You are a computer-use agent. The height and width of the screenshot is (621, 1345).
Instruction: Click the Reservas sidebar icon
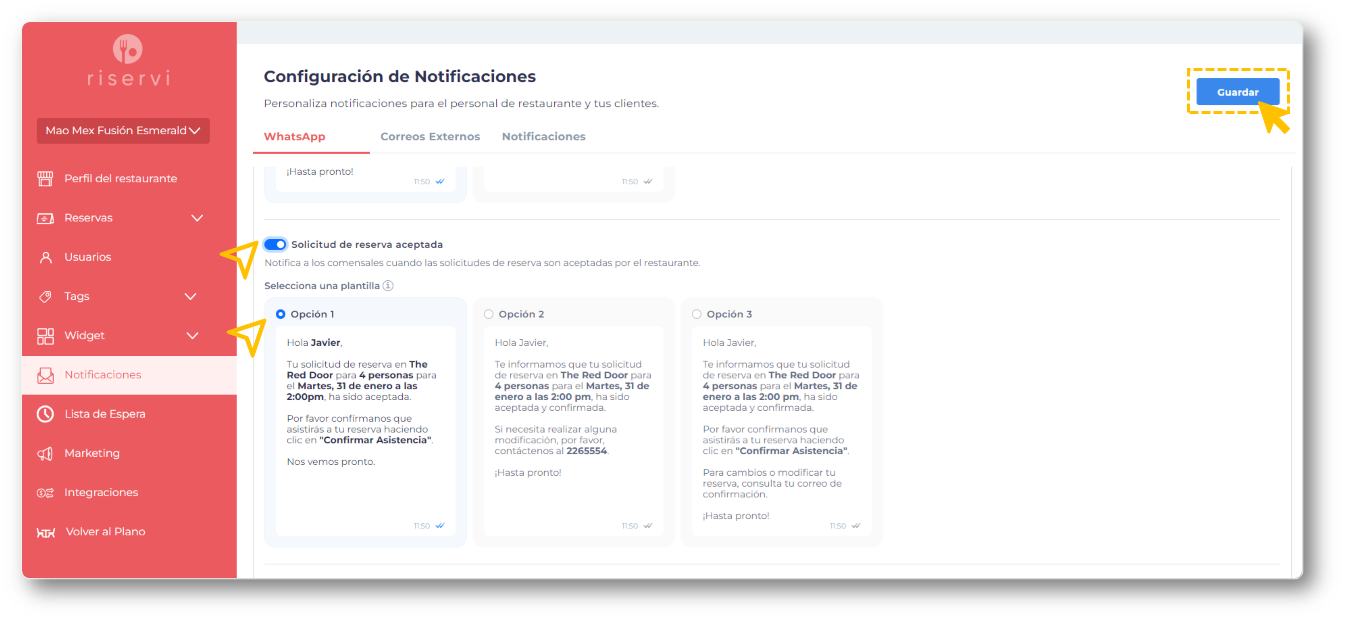click(45, 218)
